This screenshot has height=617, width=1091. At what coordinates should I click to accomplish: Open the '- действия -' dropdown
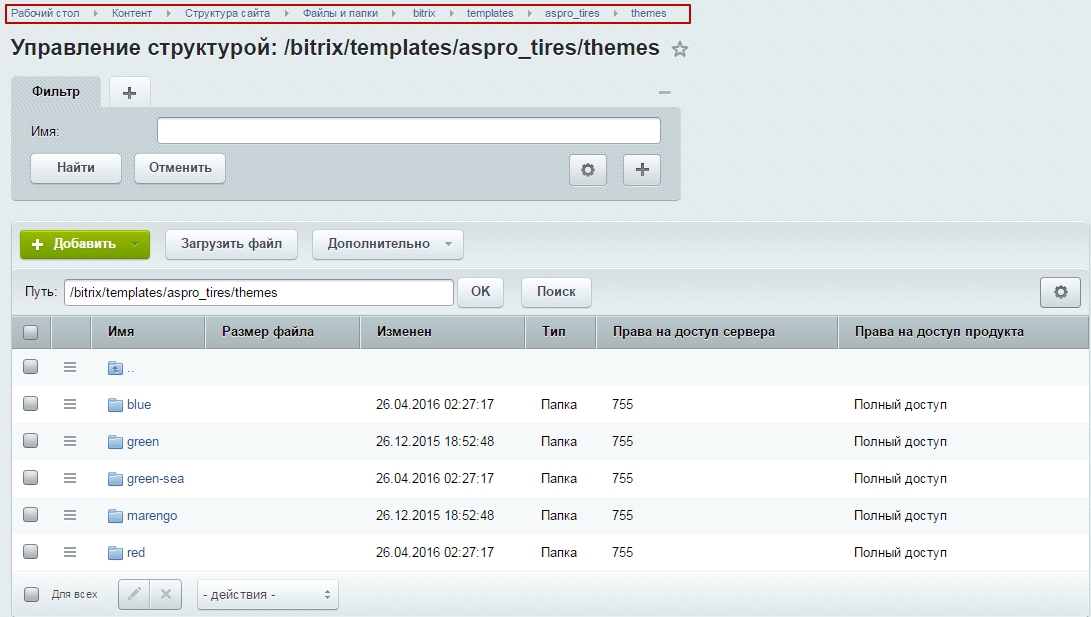click(x=267, y=595)
